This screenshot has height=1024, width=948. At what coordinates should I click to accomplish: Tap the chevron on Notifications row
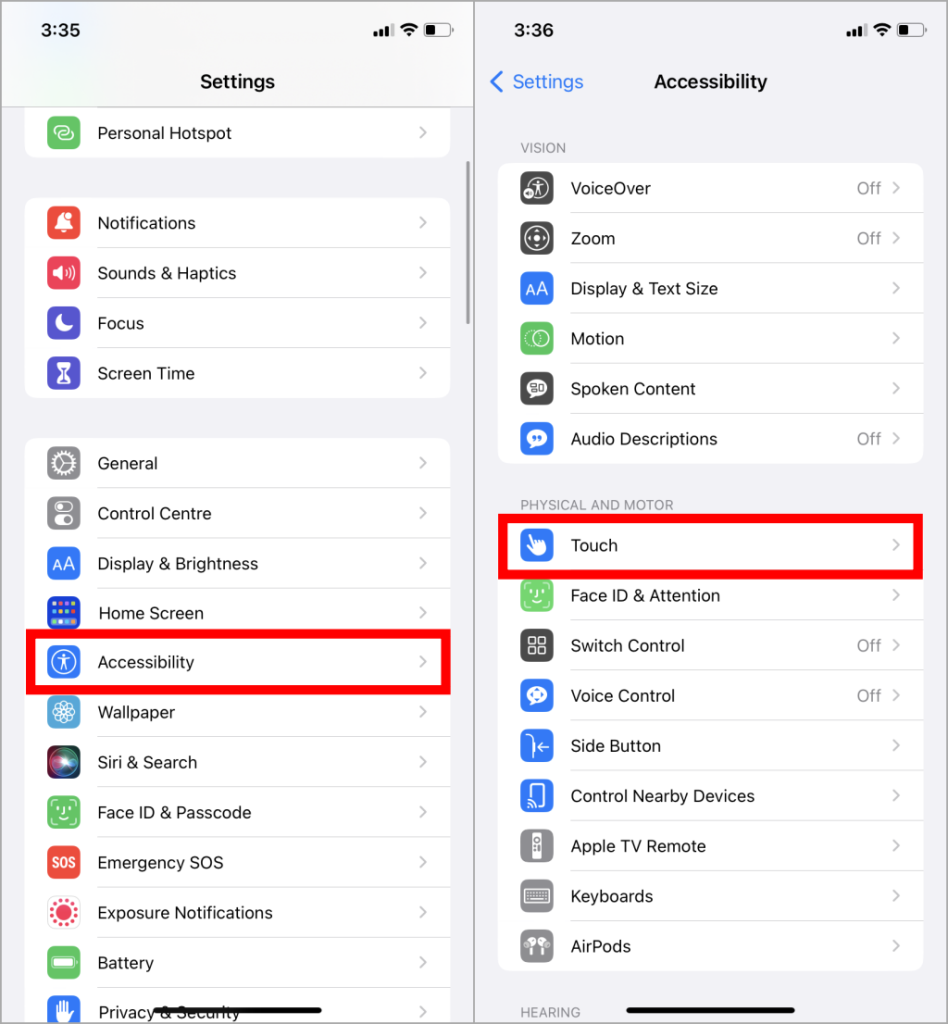pos(423,223)
